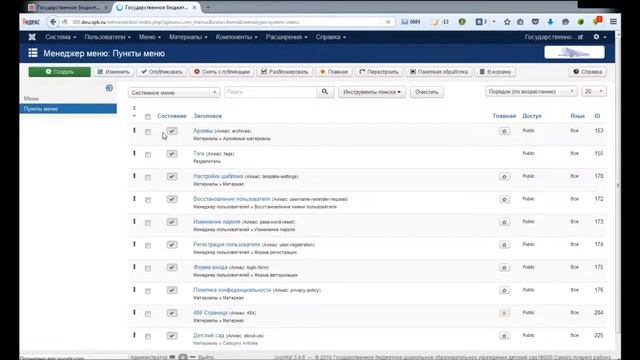The height and width of the screenshot is (360, 640).
Task: Check the Восстановление пользователя row checkbox
Action: click(148, 200)
